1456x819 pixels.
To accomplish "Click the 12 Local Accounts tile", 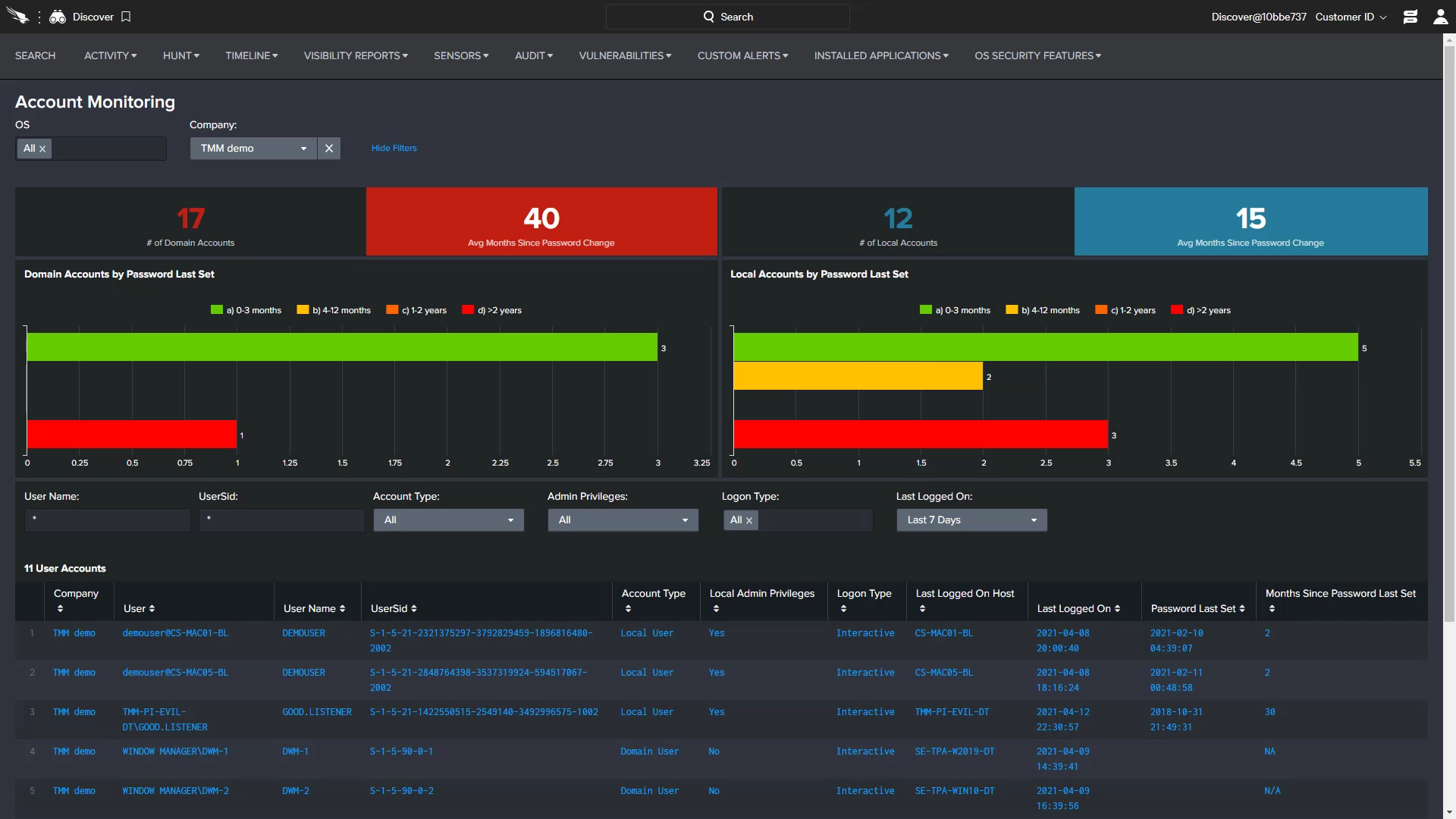I will [x=898, y=221].
